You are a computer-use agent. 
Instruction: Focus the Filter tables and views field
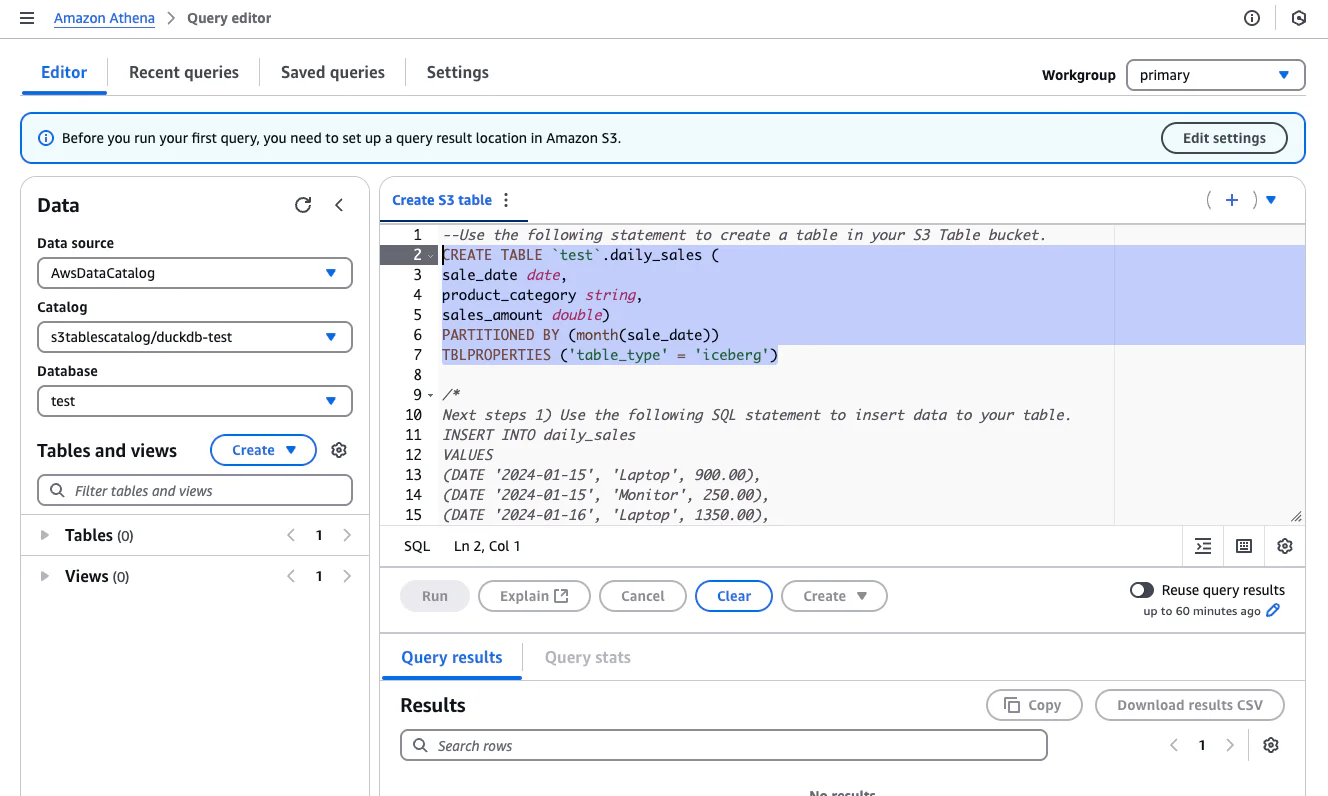(x=195, y=490)
